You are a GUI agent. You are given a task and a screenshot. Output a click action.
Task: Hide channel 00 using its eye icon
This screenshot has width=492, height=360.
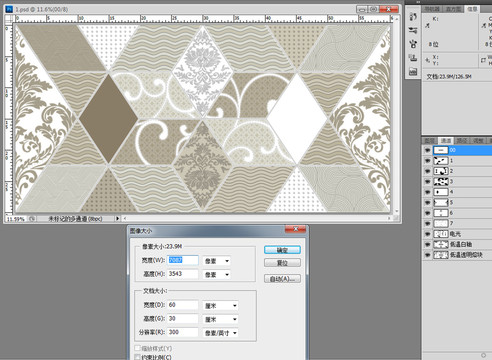(x=427, y=150)
